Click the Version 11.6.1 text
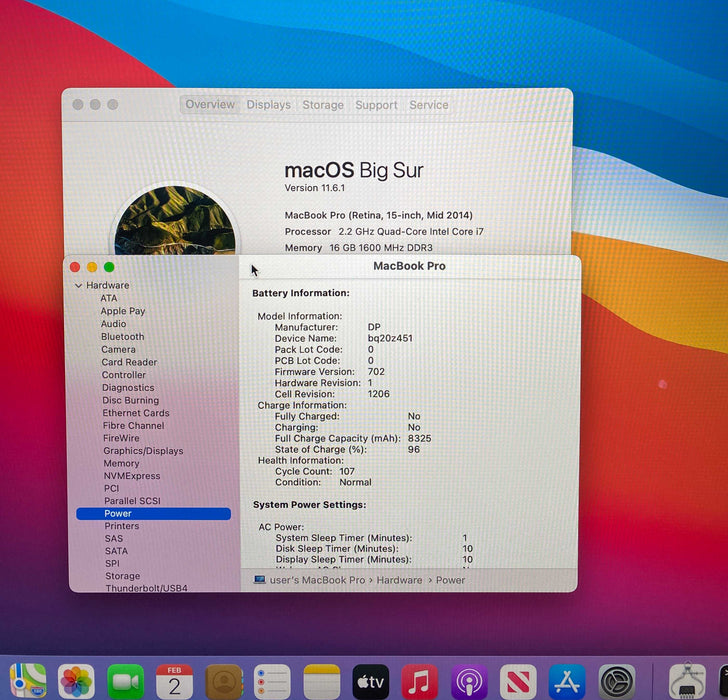The width and height of the screenshot is (728, 700). 315,188
